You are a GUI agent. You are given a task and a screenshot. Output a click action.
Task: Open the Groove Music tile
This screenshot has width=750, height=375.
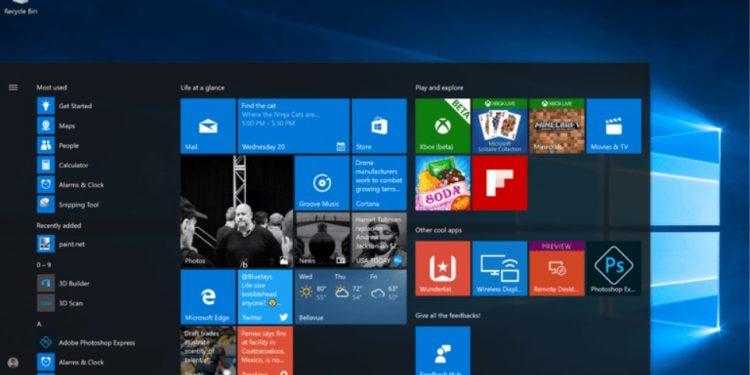click(x=322, y=183)
